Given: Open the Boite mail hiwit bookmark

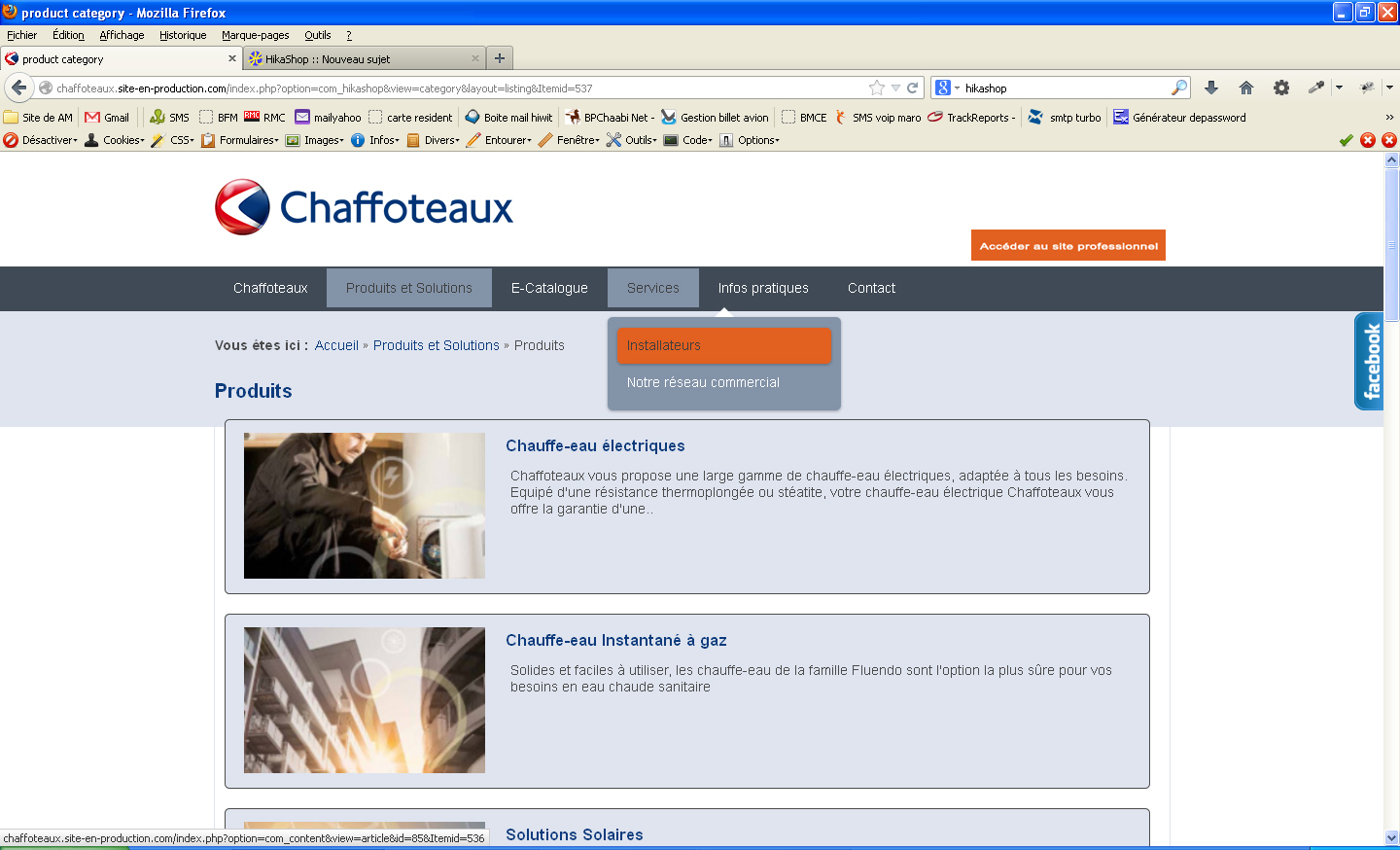Looking at the screenshot, I should click(x=509, y=117).
